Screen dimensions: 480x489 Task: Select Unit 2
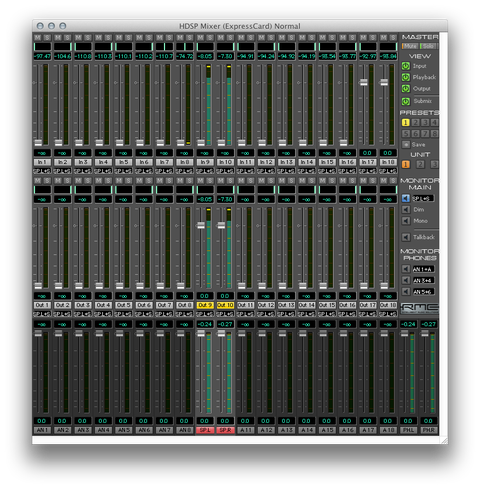(x=420, y=164)
